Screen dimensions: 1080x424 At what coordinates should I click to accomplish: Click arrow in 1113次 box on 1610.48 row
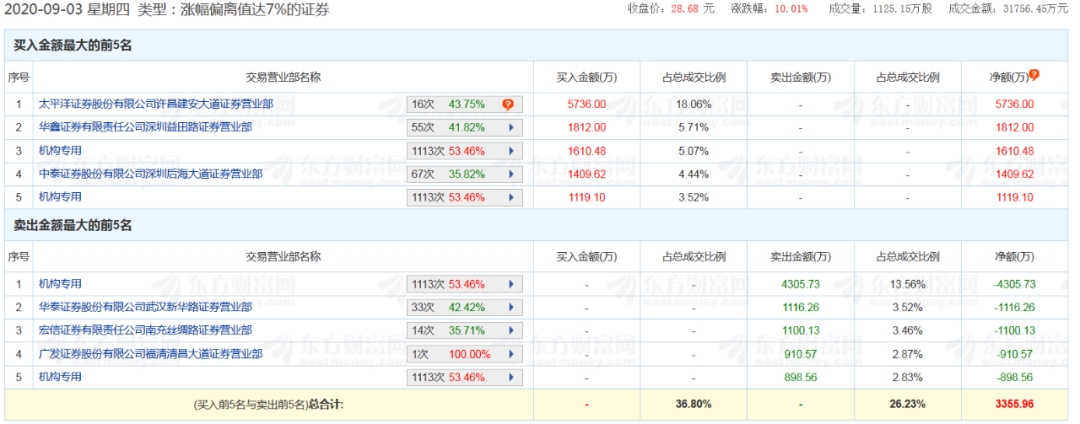pyautogui.click(x=511, y=151)
